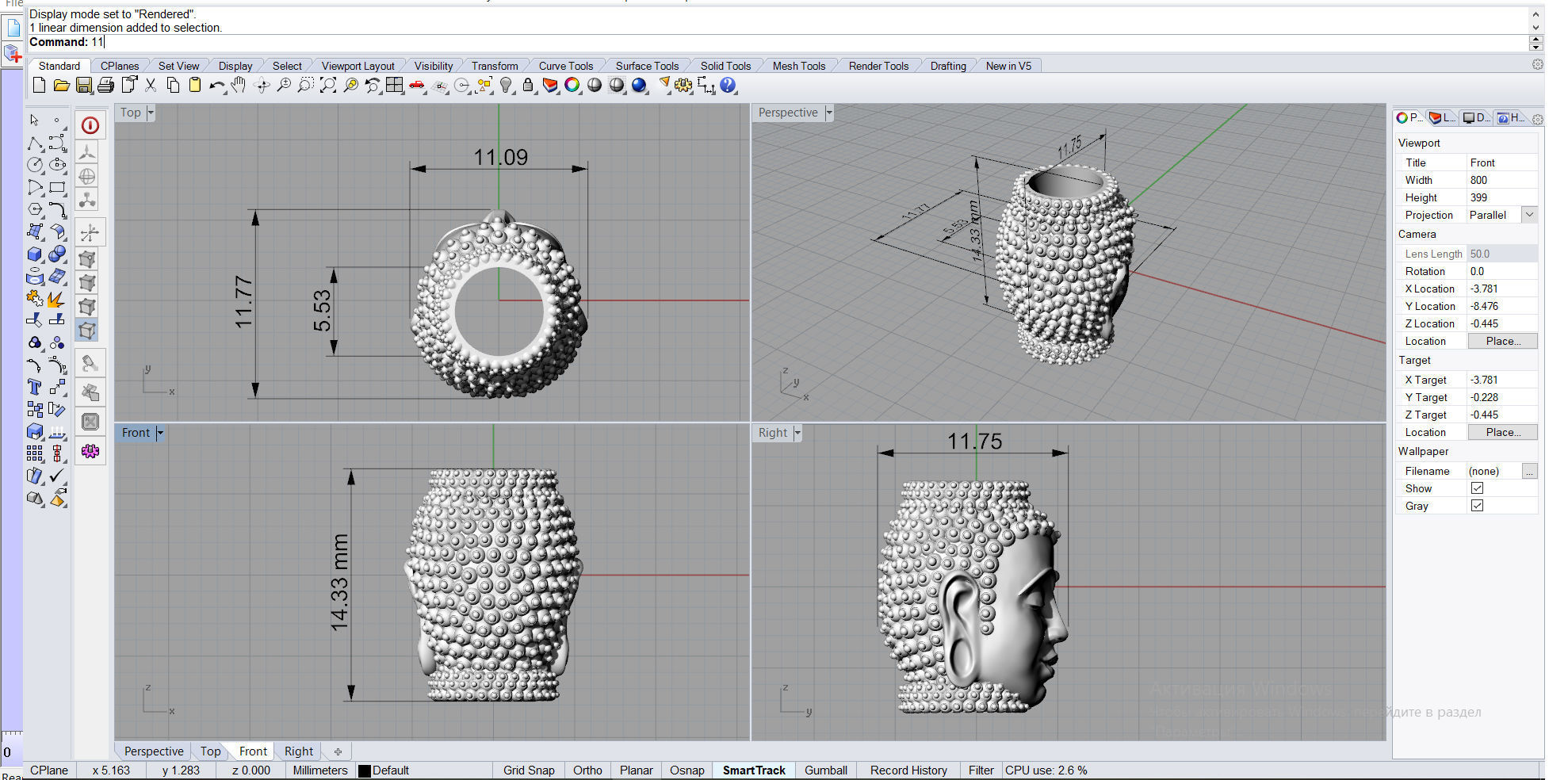Toggle the four viewports layout icon
Image resolution: width=1568 pixels, height=780 pixels.
[x=395, y=85]
